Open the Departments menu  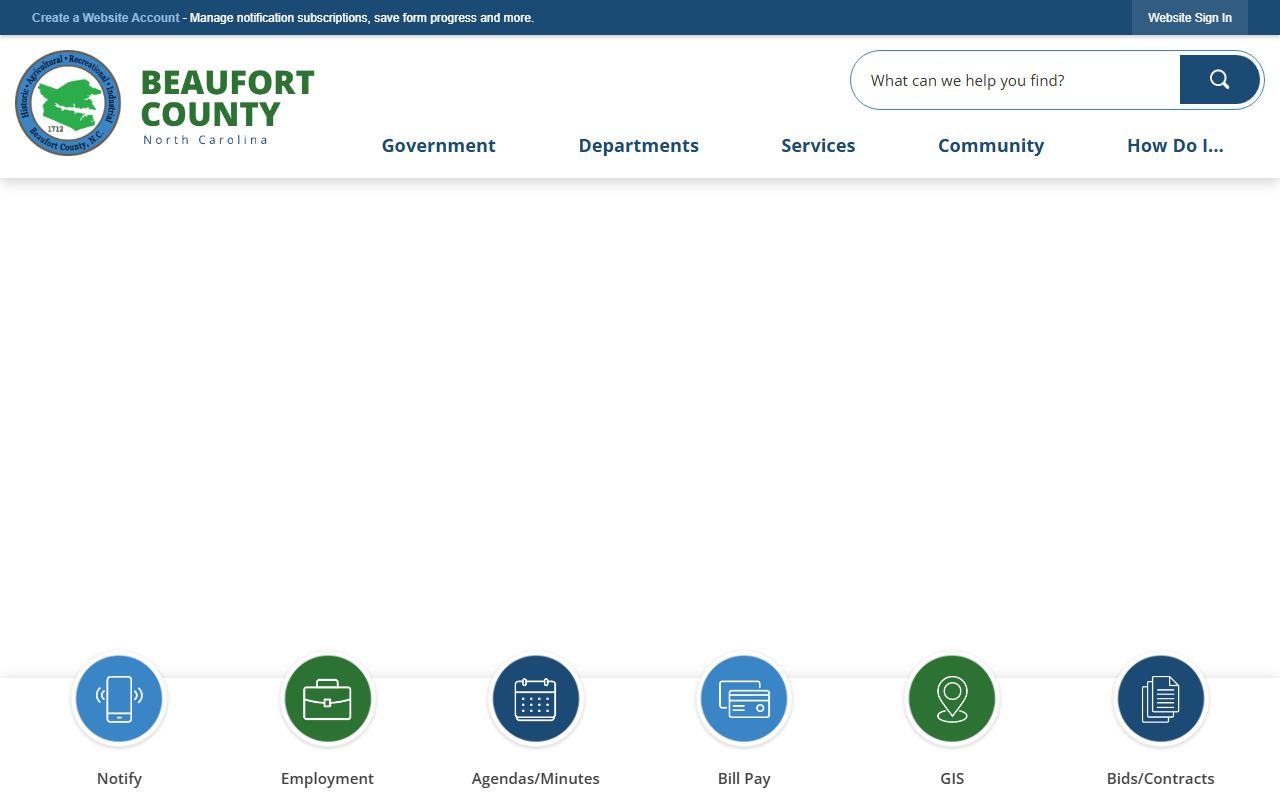coord(638,146)
